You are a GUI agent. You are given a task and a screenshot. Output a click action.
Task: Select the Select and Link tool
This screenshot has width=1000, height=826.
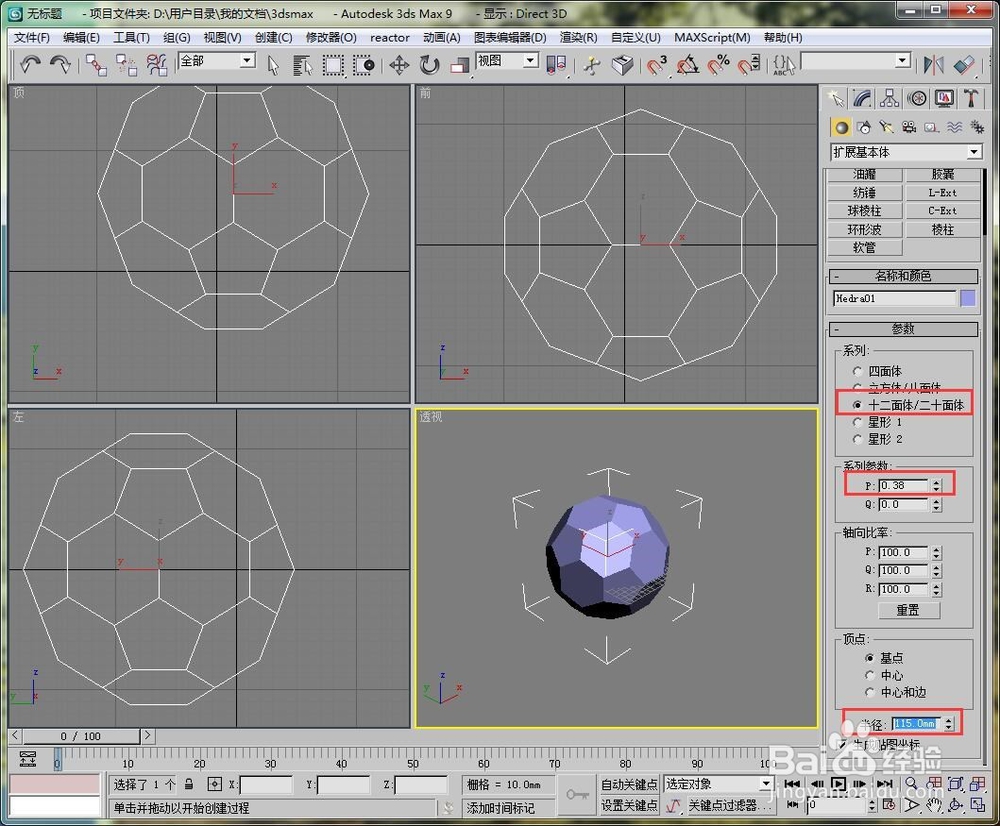tap(96, 65)
